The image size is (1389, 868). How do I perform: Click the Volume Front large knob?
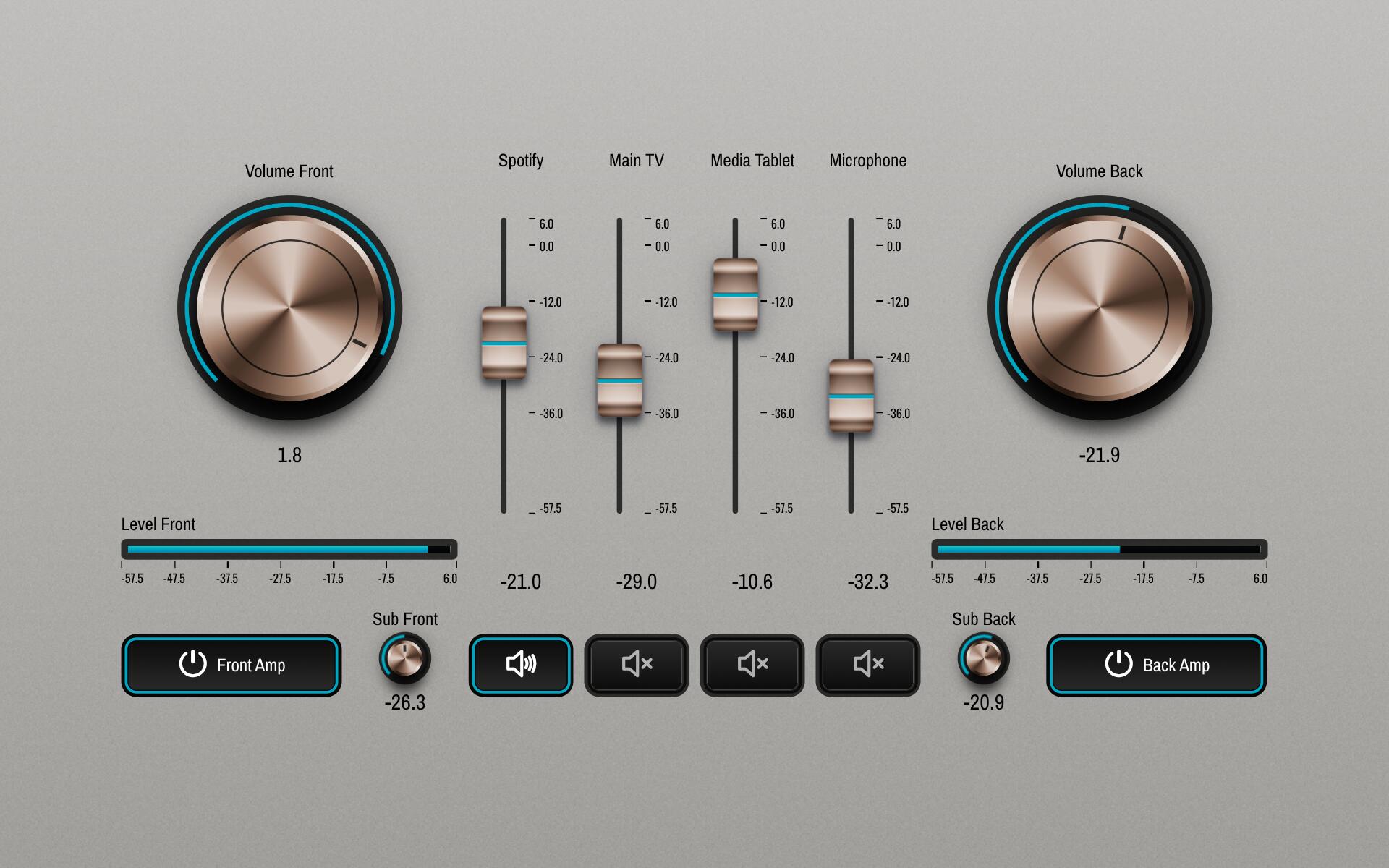[x=289, y=308]
